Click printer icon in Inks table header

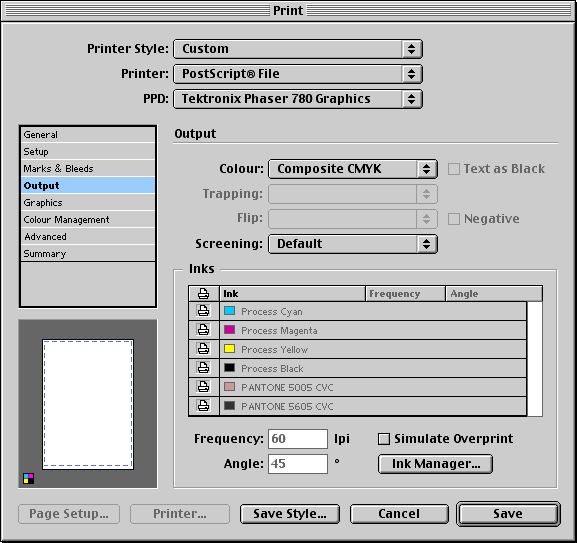[203, 294]
